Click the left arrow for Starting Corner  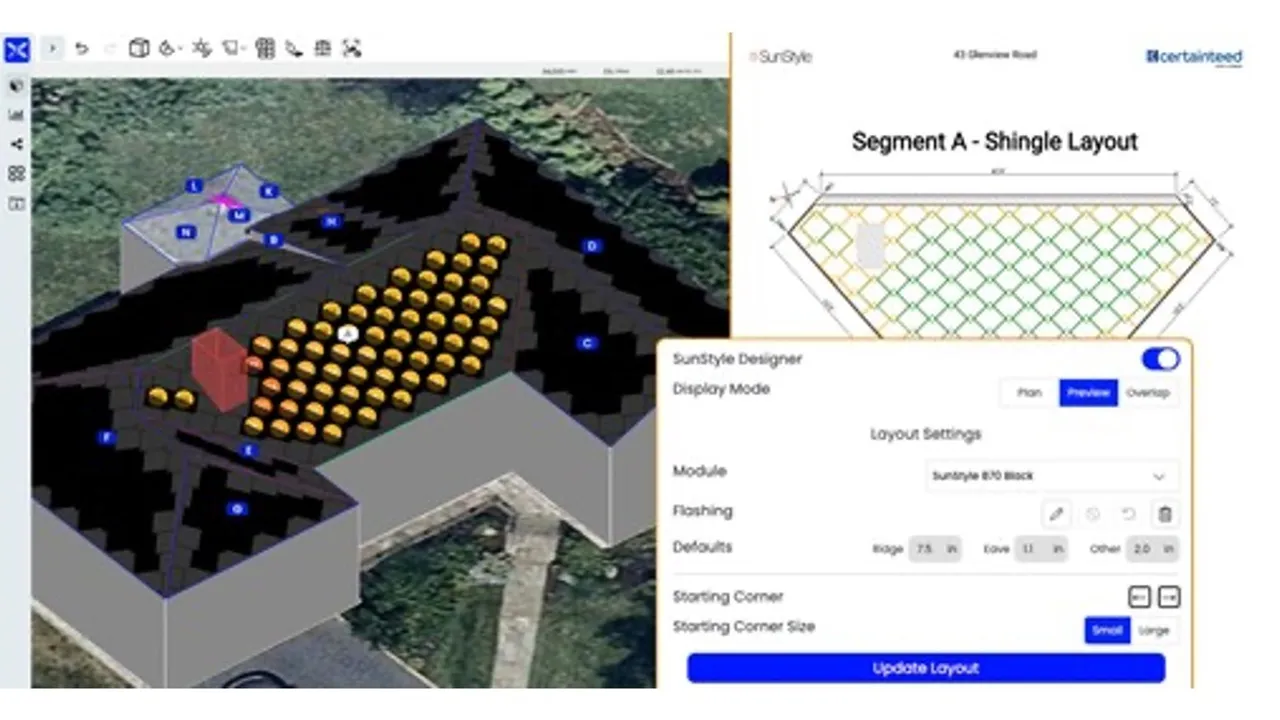[1139, 597]
